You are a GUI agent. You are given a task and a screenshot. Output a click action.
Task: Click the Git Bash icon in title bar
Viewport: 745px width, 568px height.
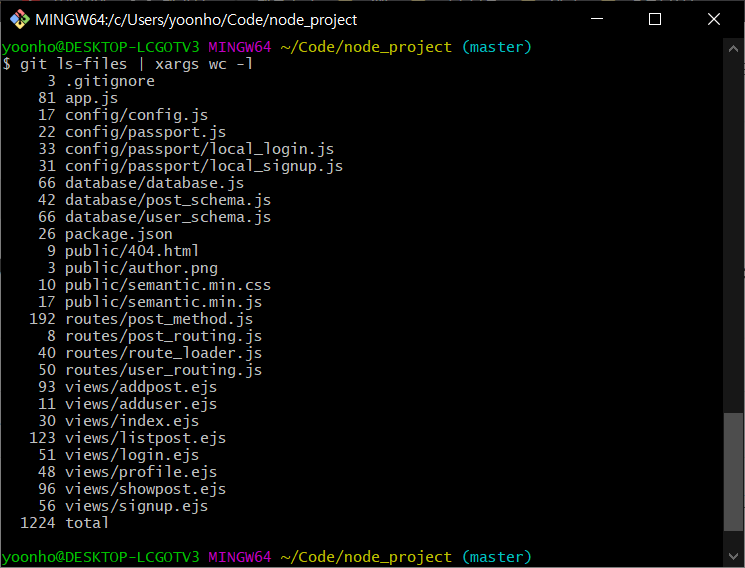point(19,19)
